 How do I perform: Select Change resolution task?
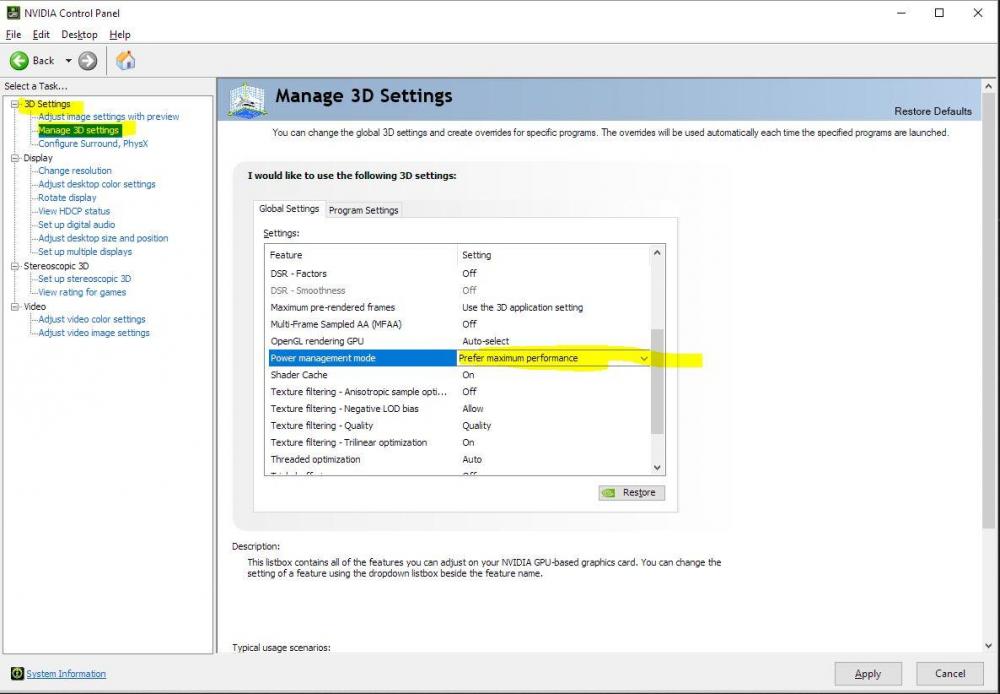coord(75,170)
